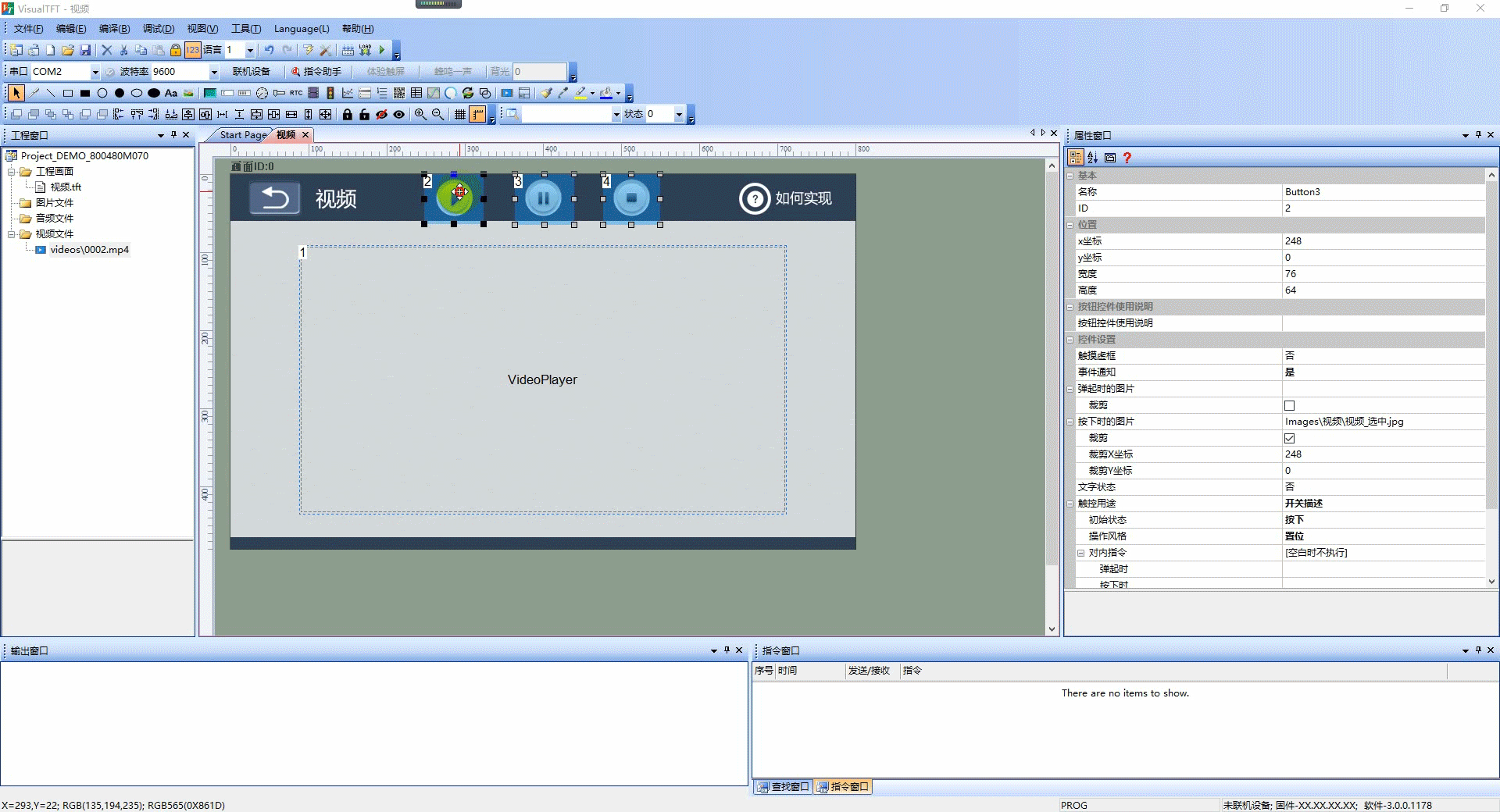
Task: Insert a curve graph control
Action: (x=348, y=93)
